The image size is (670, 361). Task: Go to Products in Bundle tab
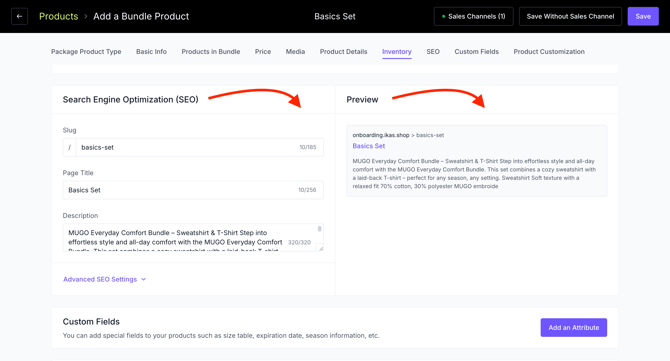pos(211,52)
